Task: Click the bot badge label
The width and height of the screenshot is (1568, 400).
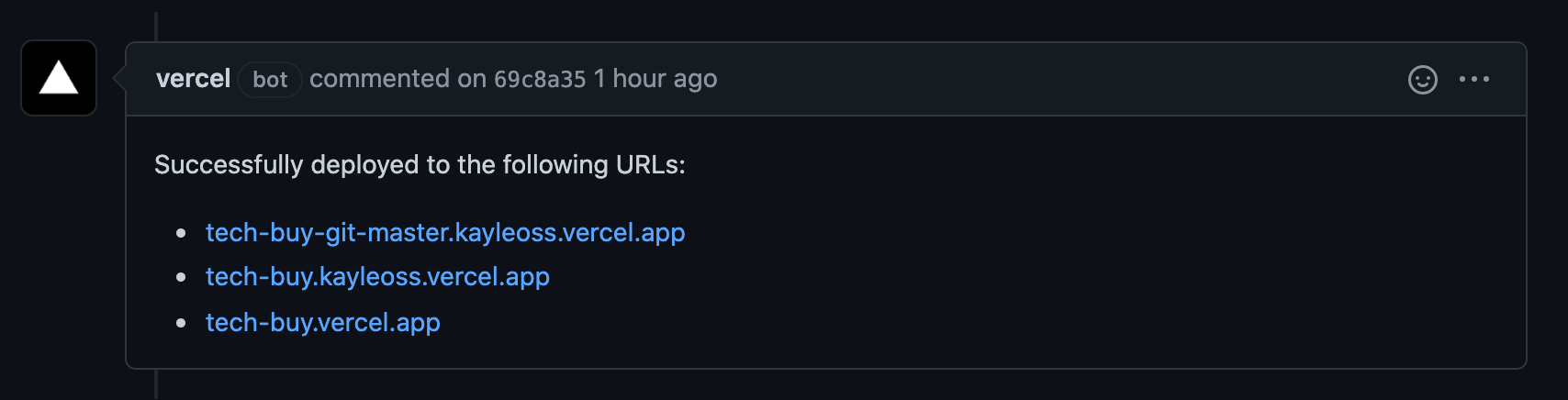Action: click(x=270, y=80)
